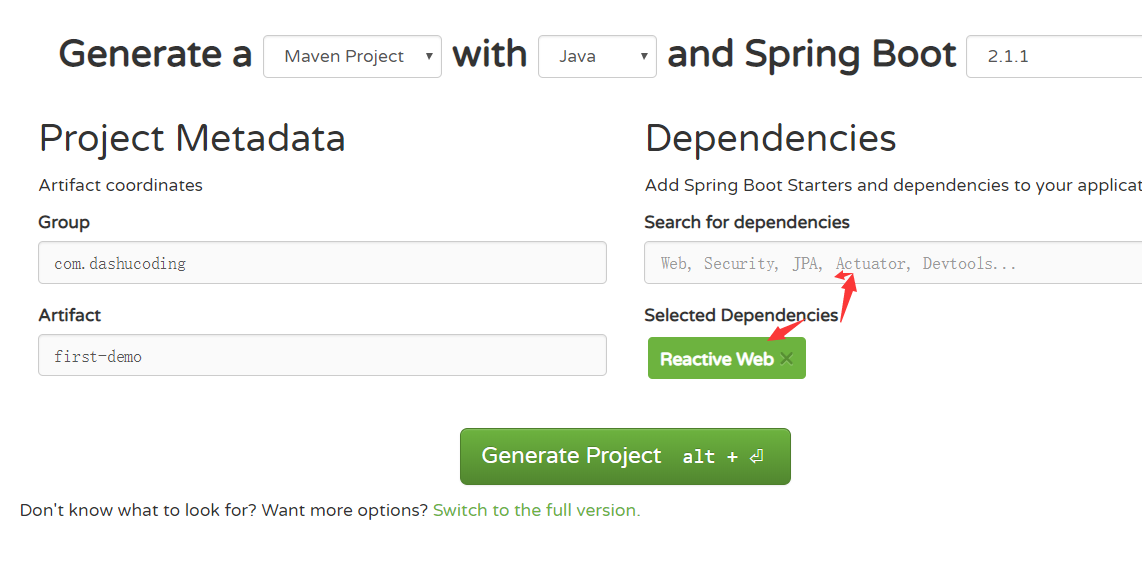Select the Reactive Web dependency tag label

716,359
